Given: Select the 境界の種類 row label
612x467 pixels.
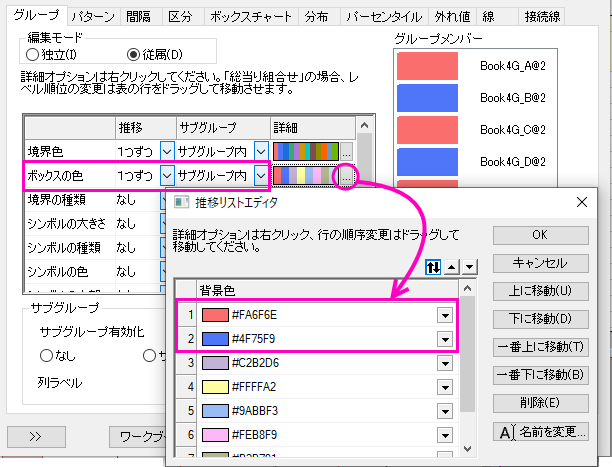Looking at the screenshot, I should (x=57, y=200).
